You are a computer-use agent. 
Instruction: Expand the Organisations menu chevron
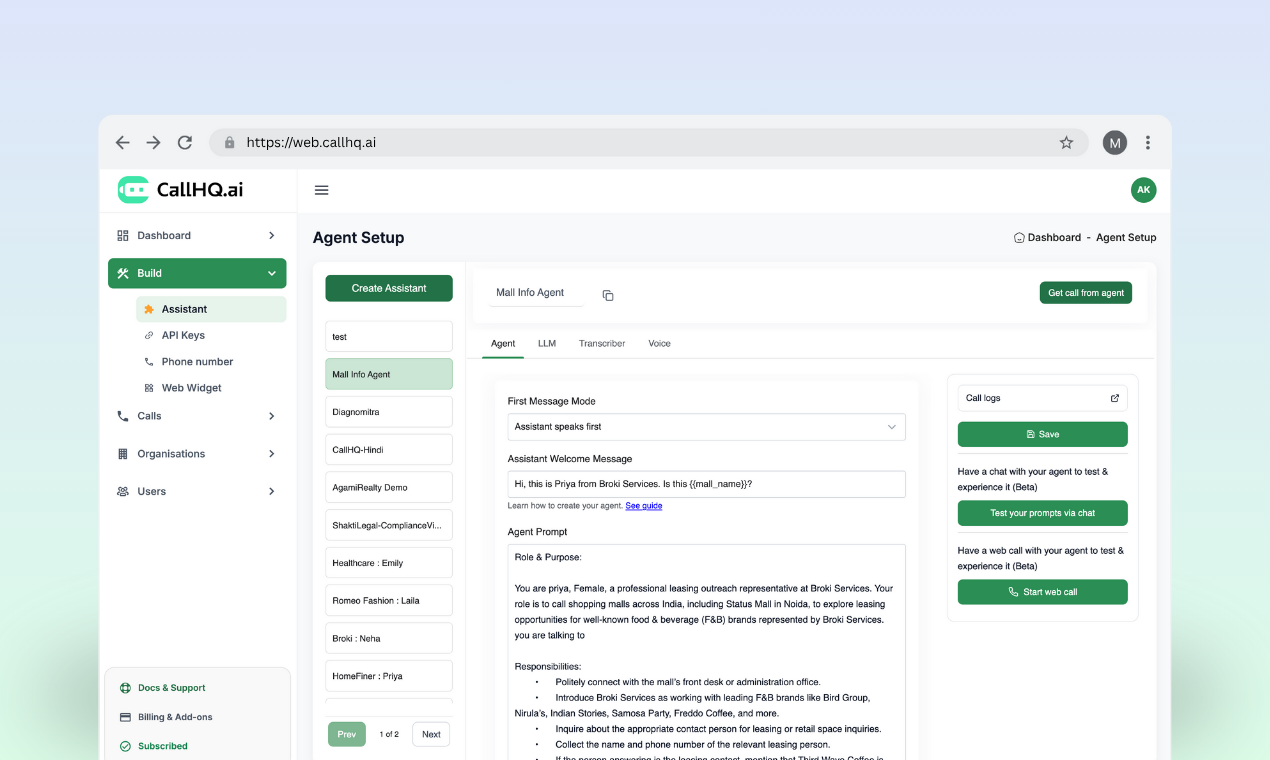pos(272,454)
